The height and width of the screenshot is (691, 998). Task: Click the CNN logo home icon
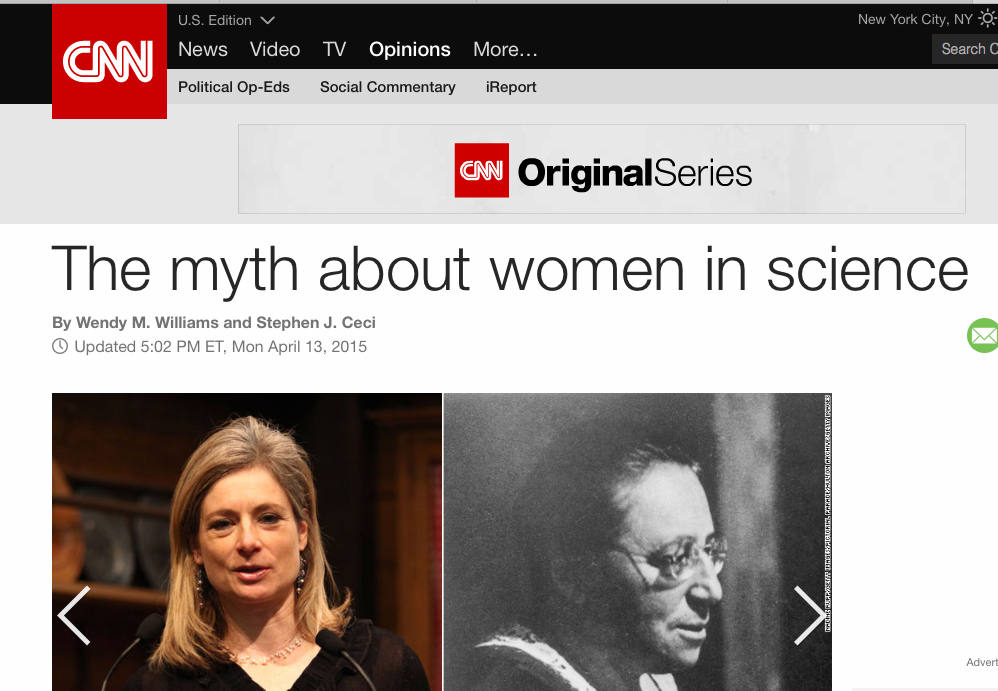point(109,61)
